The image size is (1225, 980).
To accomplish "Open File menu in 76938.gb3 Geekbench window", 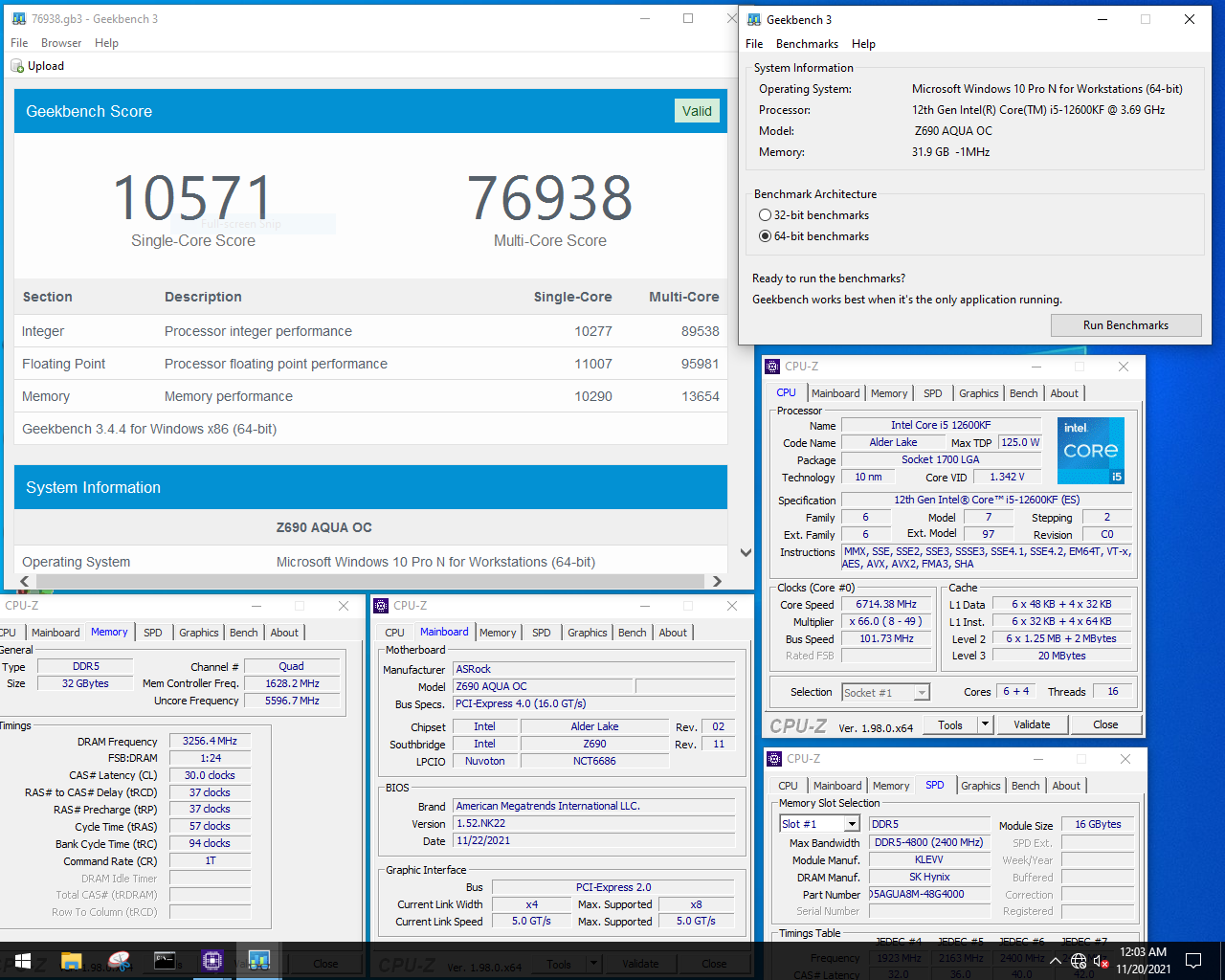I will [19, 43].
